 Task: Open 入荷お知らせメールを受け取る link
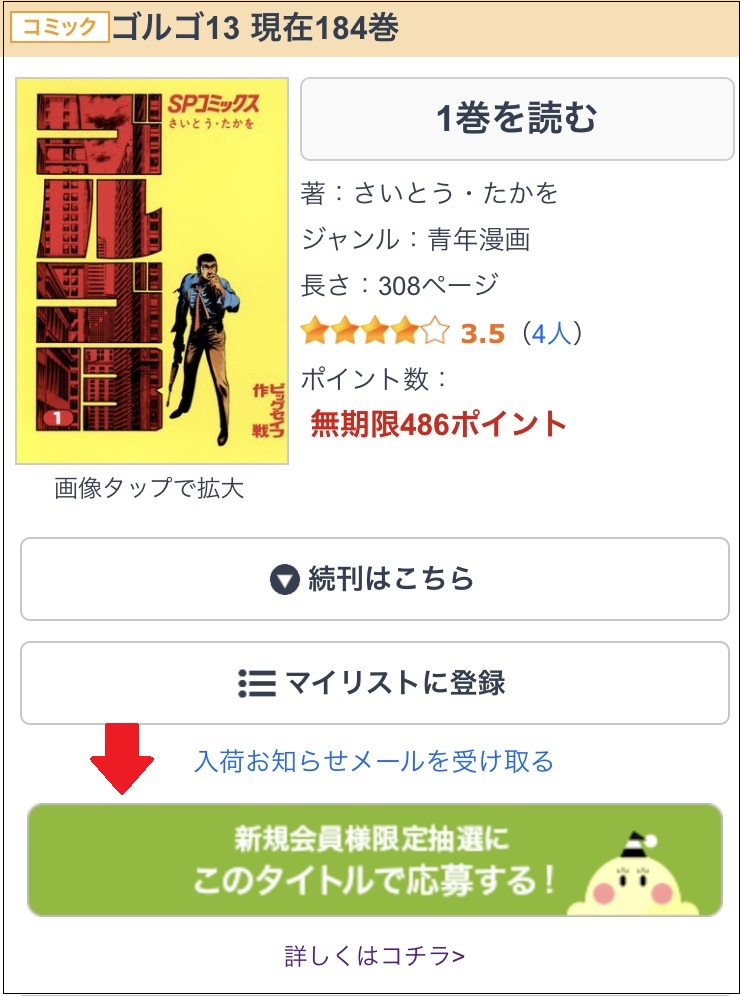(373, 761)
